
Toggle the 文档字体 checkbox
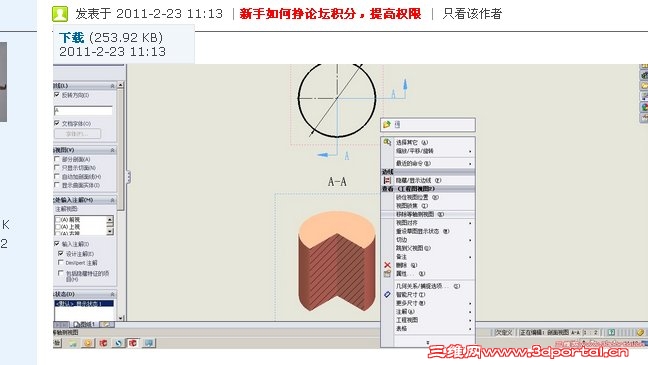(x=57, y=123)
